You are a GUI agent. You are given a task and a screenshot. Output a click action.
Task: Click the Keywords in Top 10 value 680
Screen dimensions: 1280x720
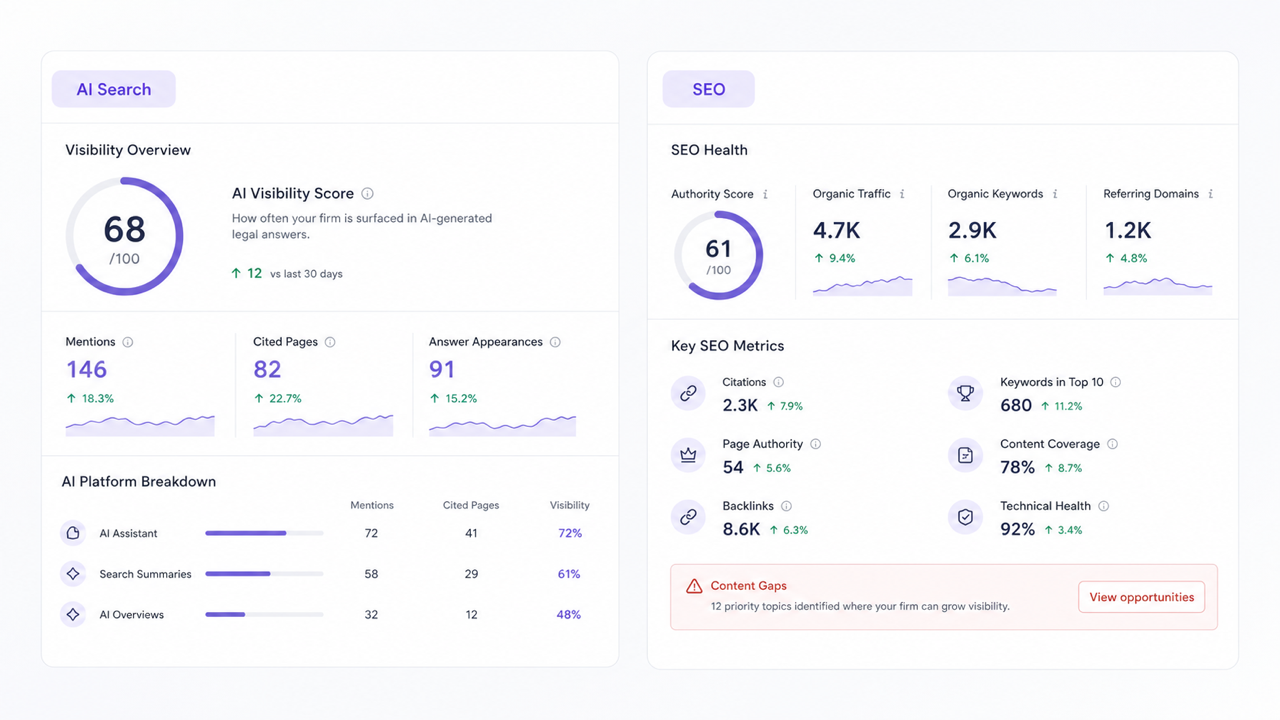[x=1016, y=405]
